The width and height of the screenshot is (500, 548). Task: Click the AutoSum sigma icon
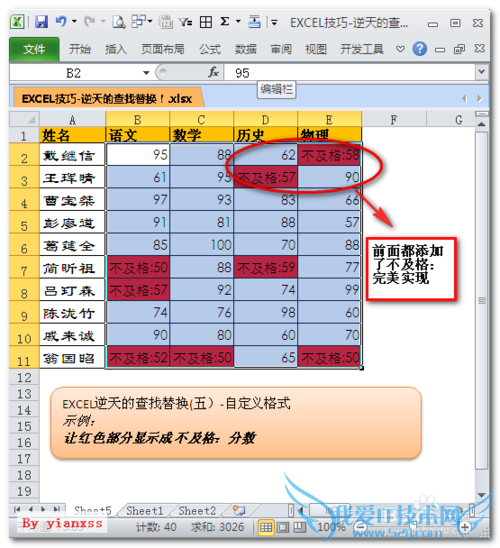[x=225, y=22]
